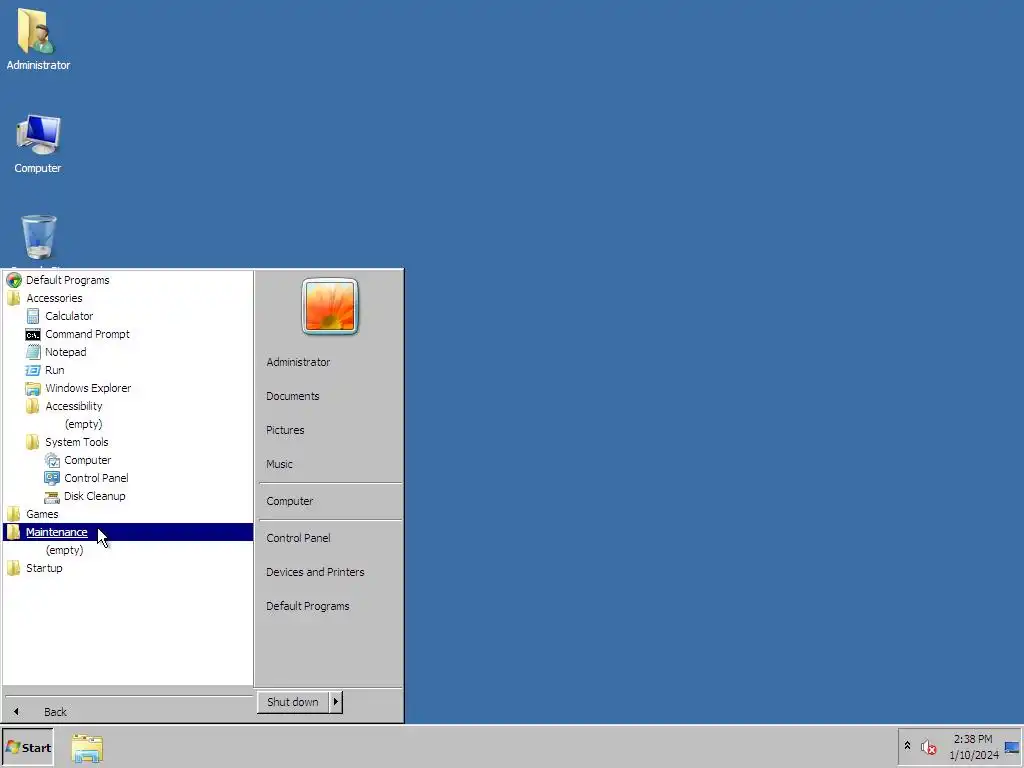Expand the Startup folder
1024x768 pixels.
[x=35, y=568]
